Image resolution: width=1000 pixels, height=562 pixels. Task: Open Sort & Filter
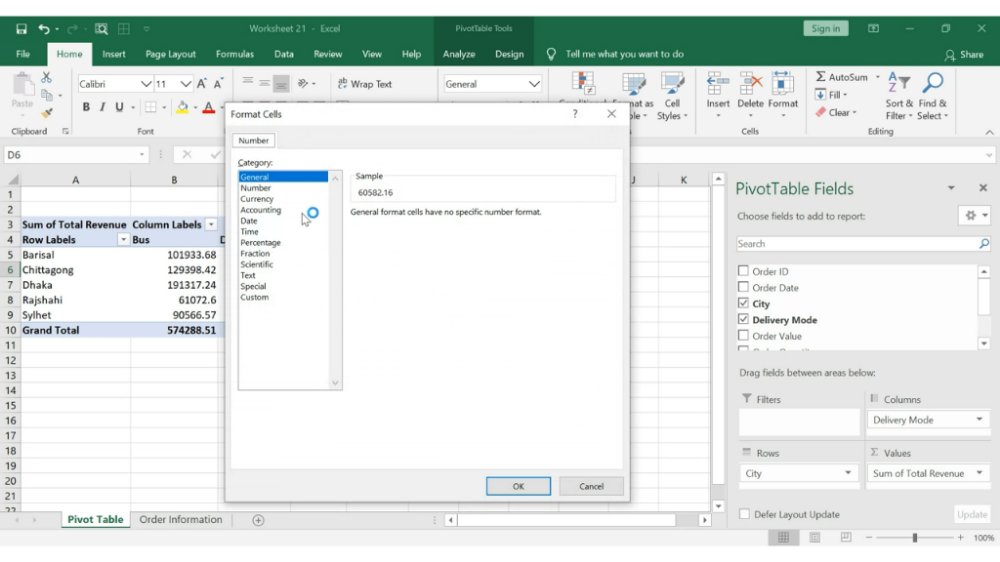tap(899, 96)
